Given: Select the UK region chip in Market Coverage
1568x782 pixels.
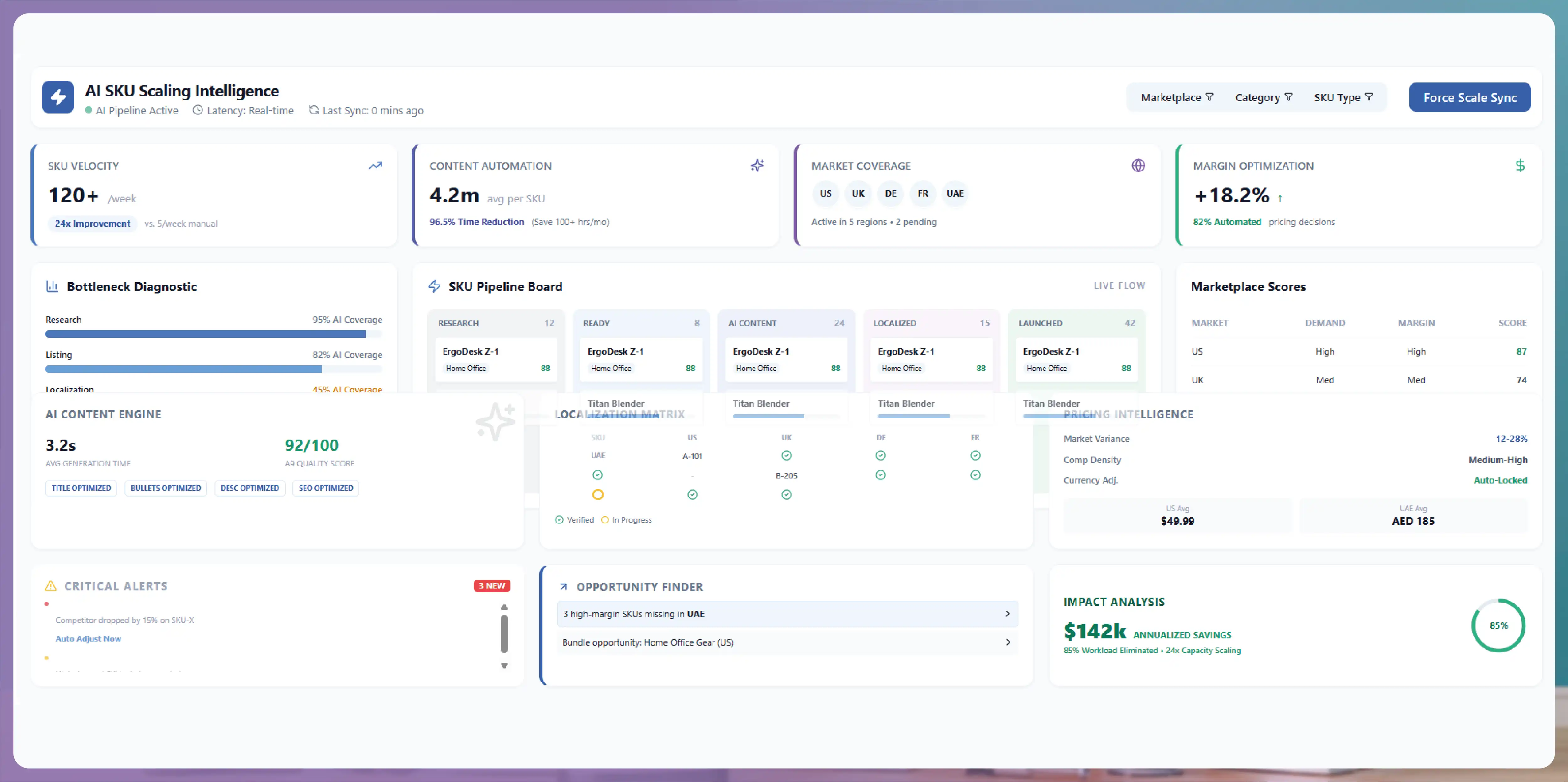Looking at the screenshot, I should 858,193.
